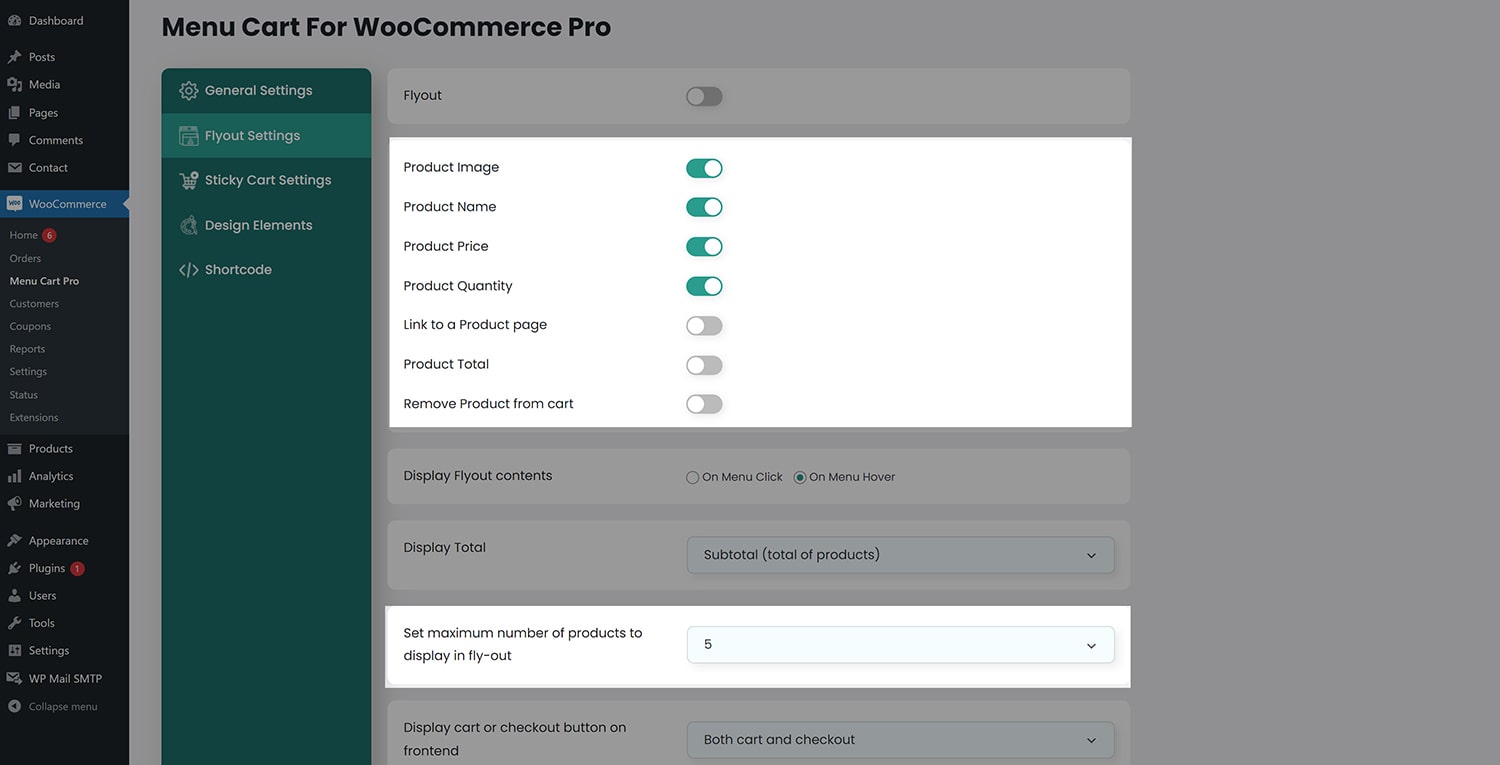The height and width of the screenshot is (765, 1500).
Task: Click the Flyout Settings panel icon
Action: point(188,136)
